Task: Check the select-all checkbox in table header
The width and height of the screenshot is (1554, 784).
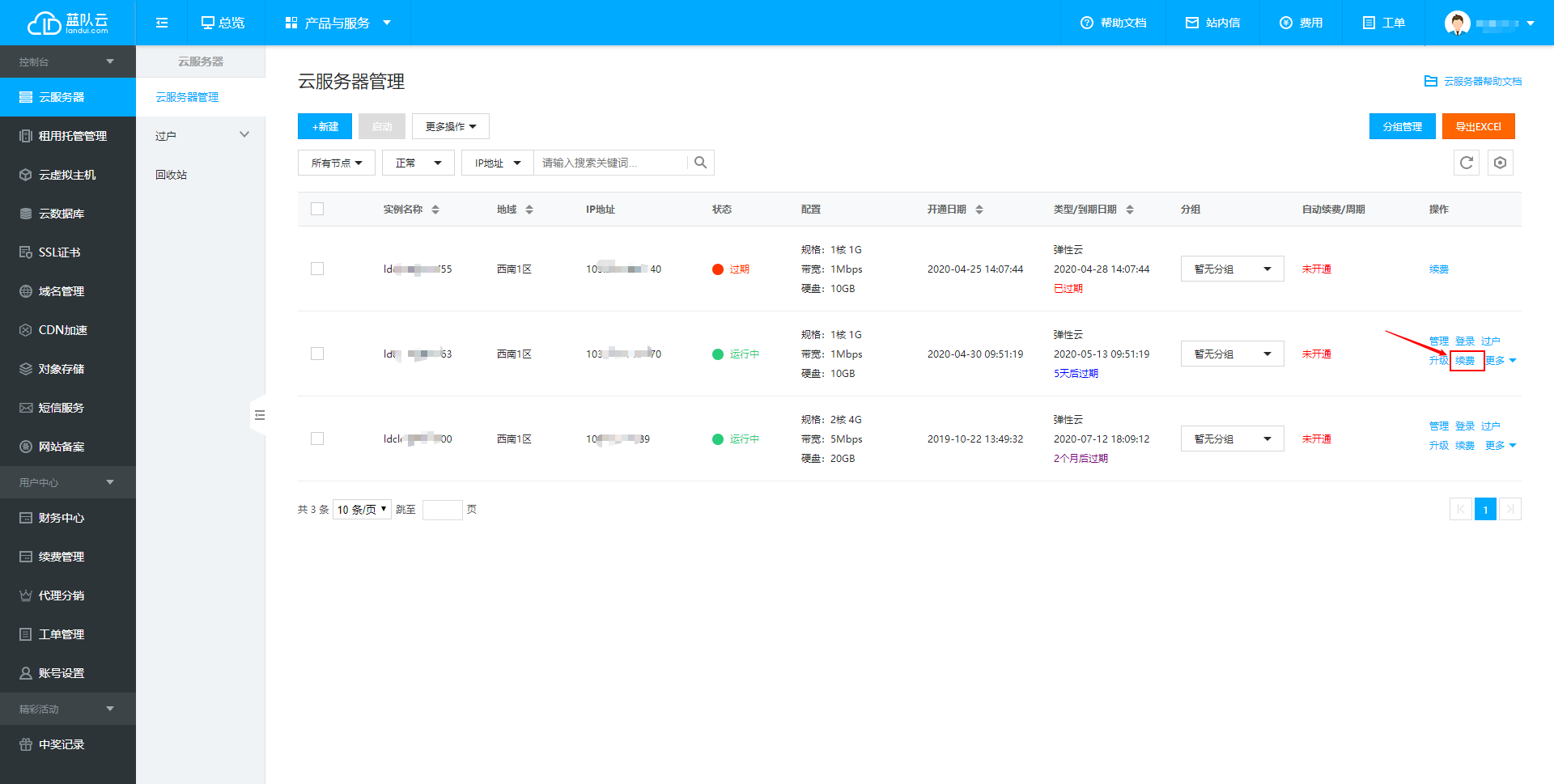Action: click(x=317, y=209)
